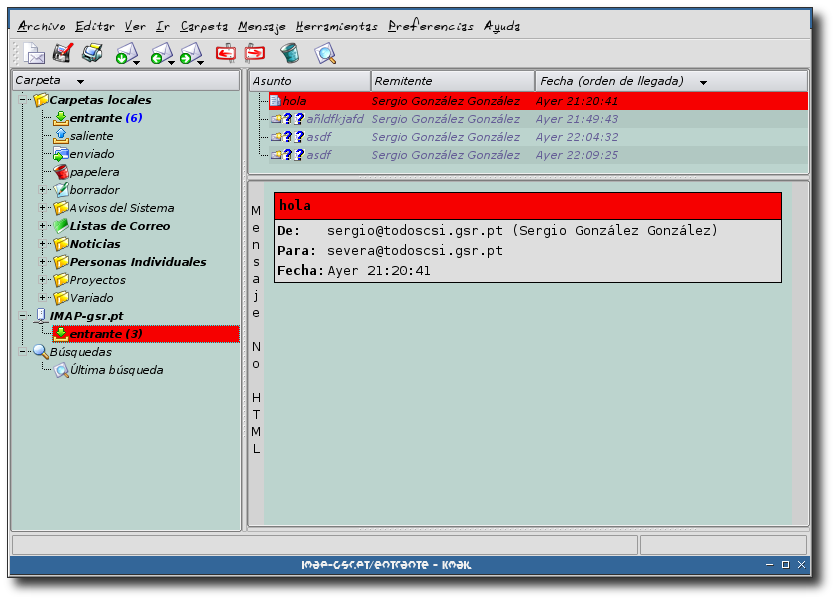Open the message with subject añldfkjafd
The width and height of the screenshot is (836, 601).
point(334,119)
